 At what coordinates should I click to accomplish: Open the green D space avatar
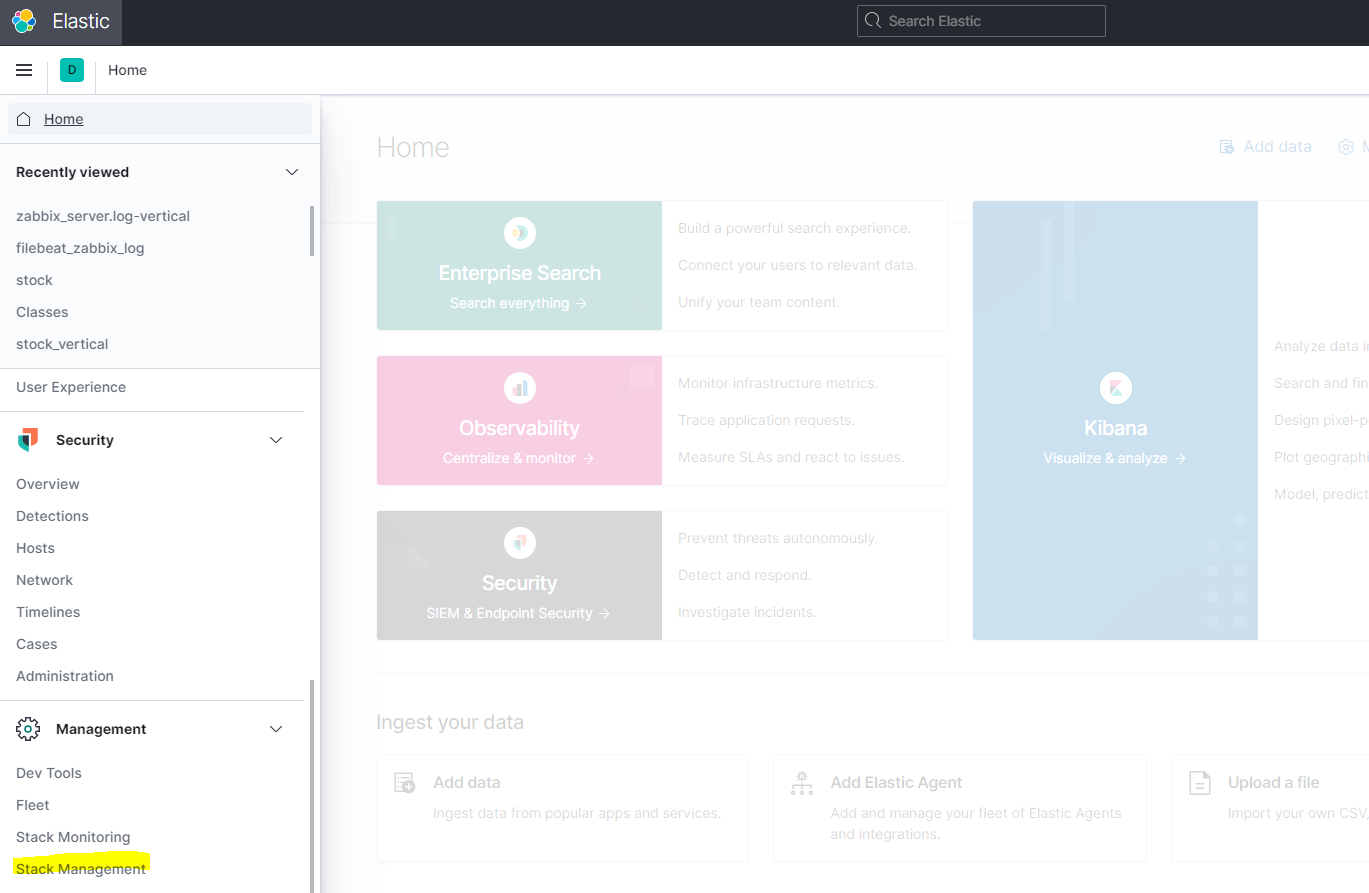72,70
